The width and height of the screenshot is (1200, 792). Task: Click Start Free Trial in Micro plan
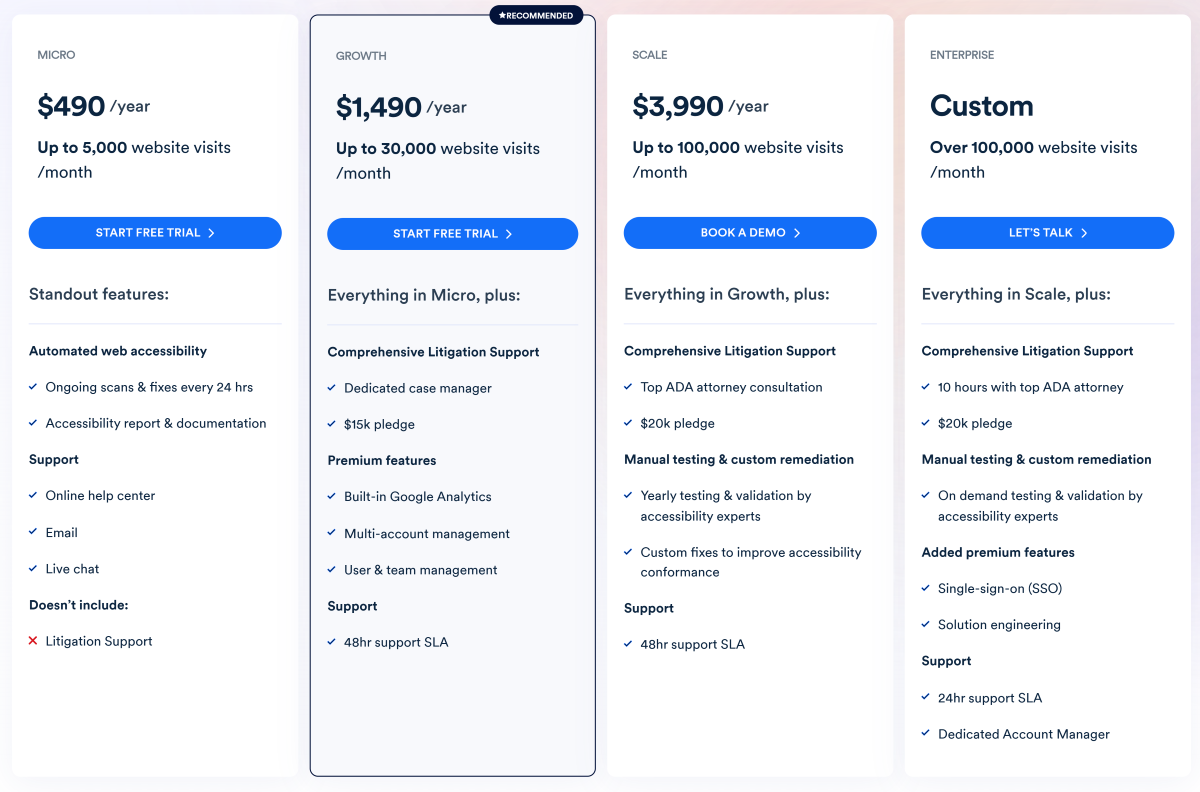pyautogui.click(x=155, y=233)
